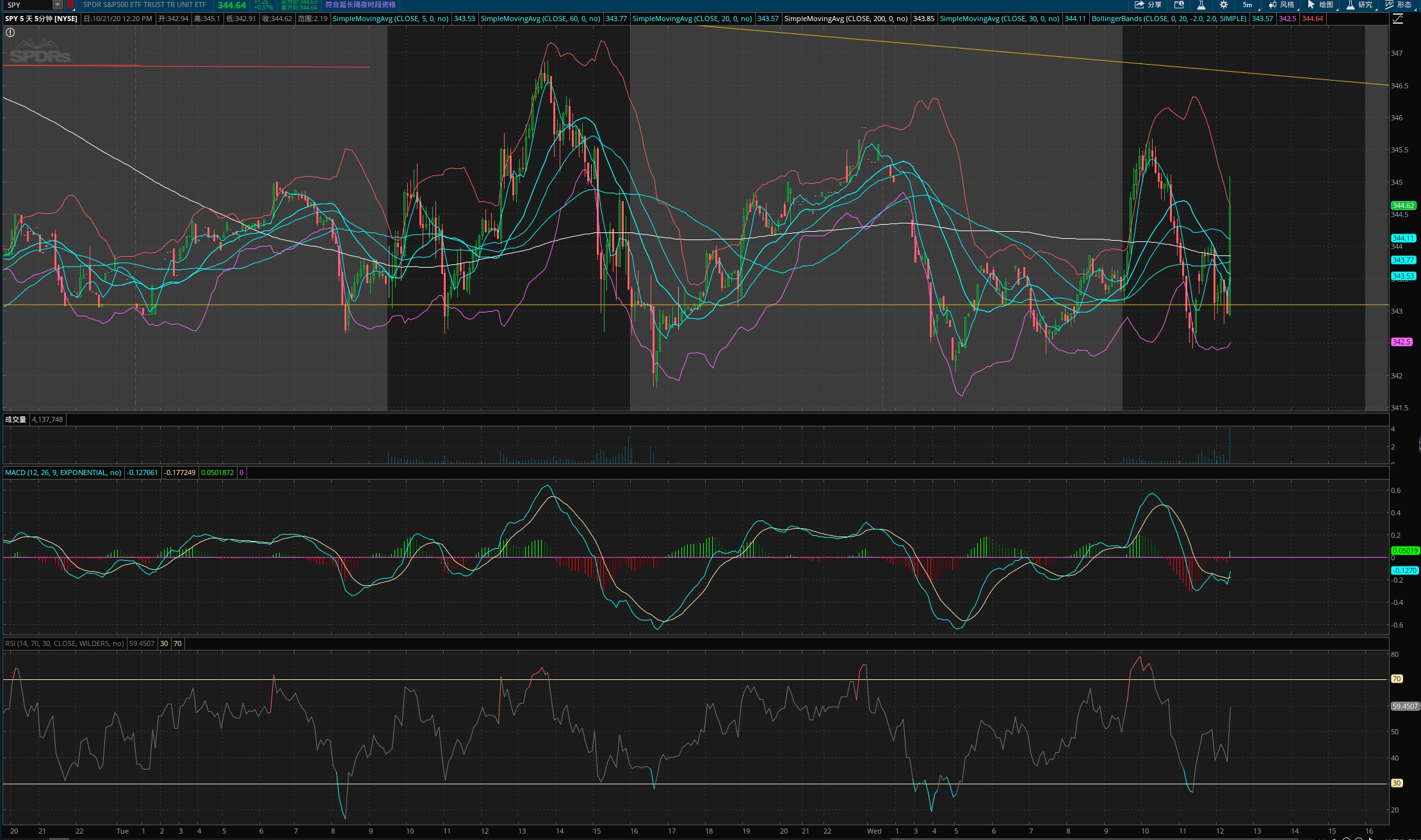Click the 符合延长隔夜时段资格 label
The width and height of the screenshot is (1421, 840).
click(x=361, y=4)
